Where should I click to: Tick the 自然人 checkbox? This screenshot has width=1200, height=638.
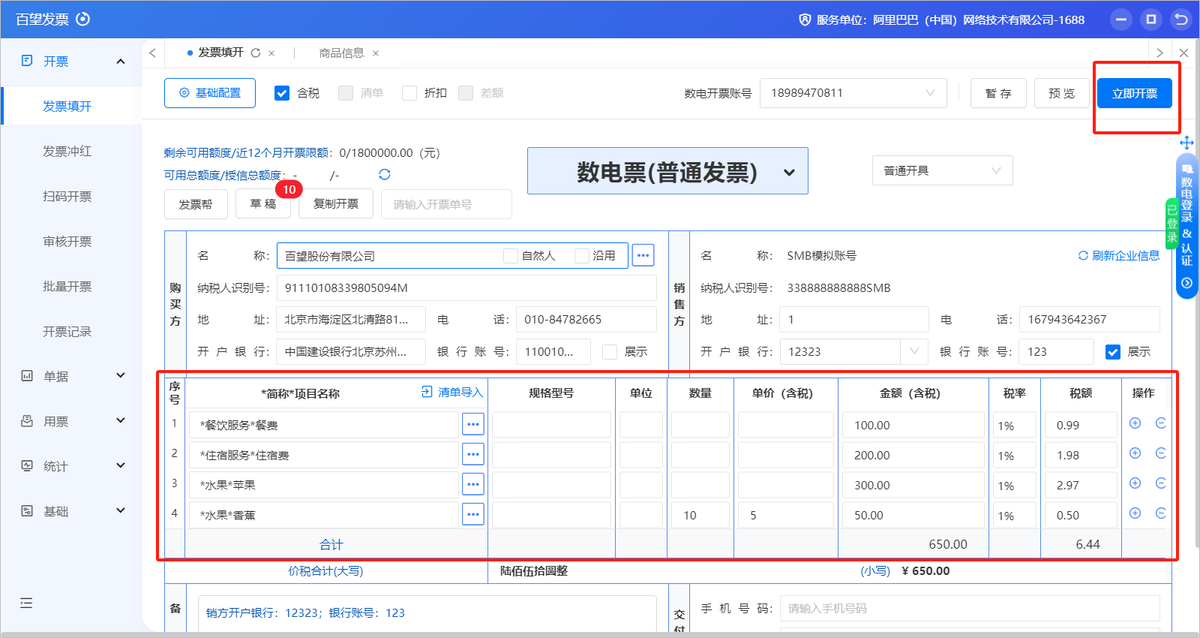click(510, 255)
